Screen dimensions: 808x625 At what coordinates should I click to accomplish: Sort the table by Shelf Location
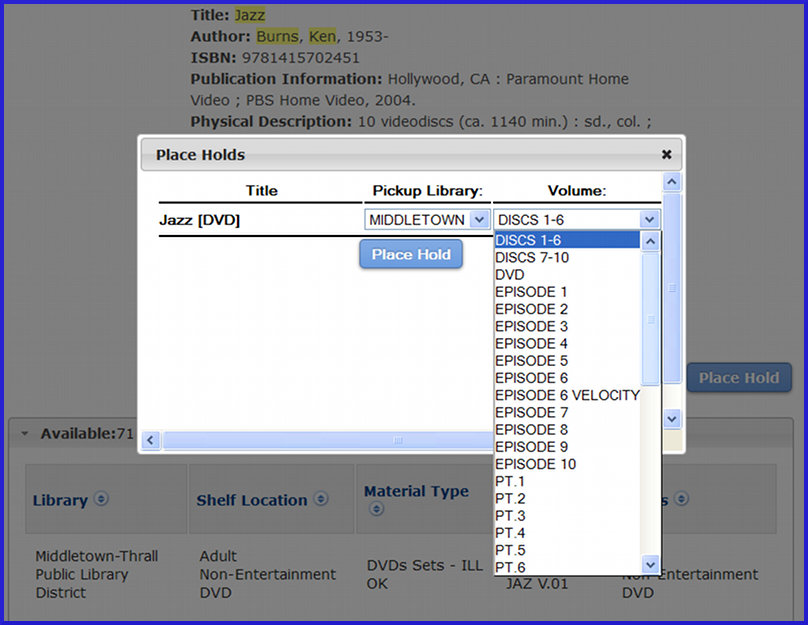pos(251,500)
